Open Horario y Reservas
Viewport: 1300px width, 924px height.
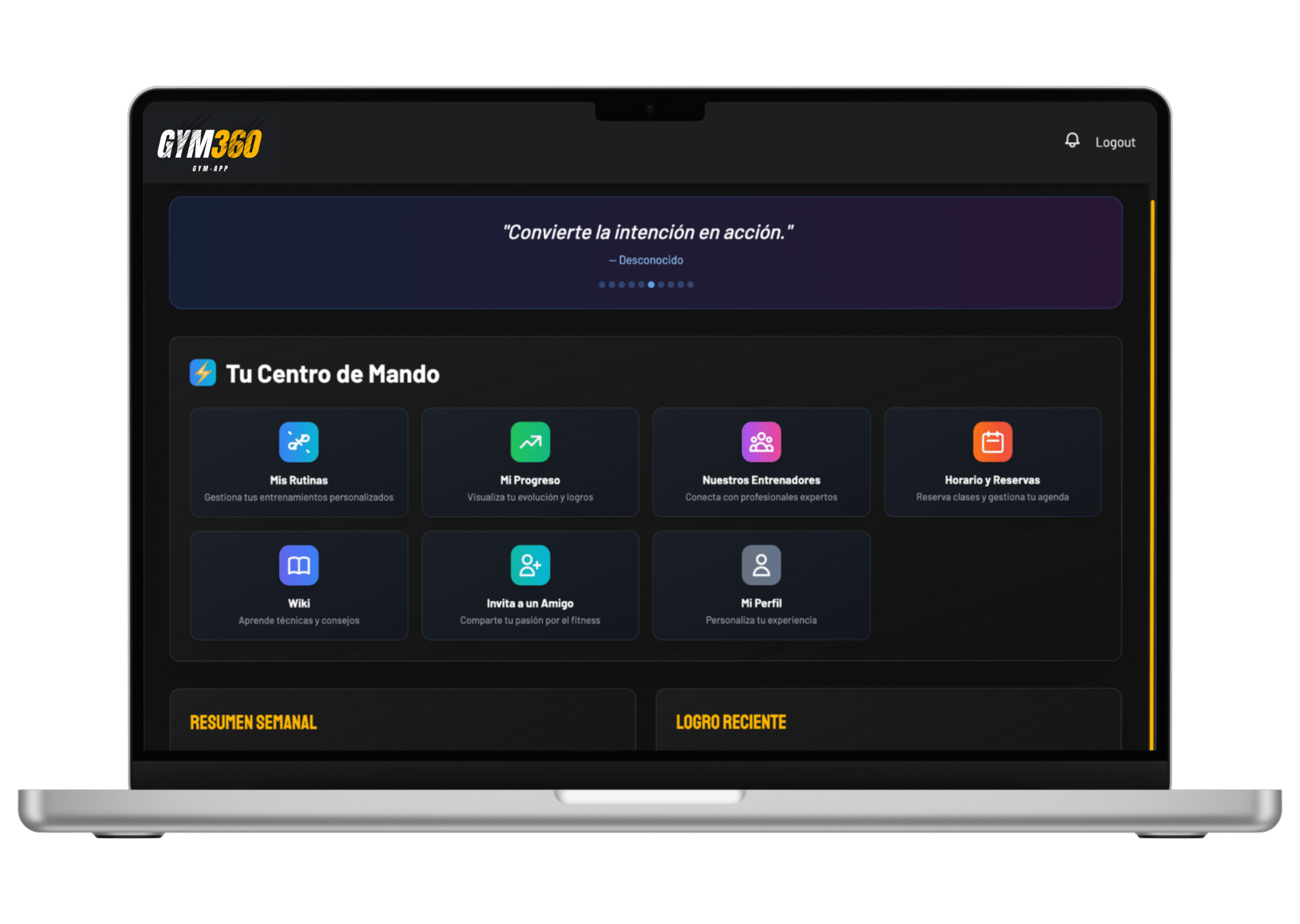point(992,480)
